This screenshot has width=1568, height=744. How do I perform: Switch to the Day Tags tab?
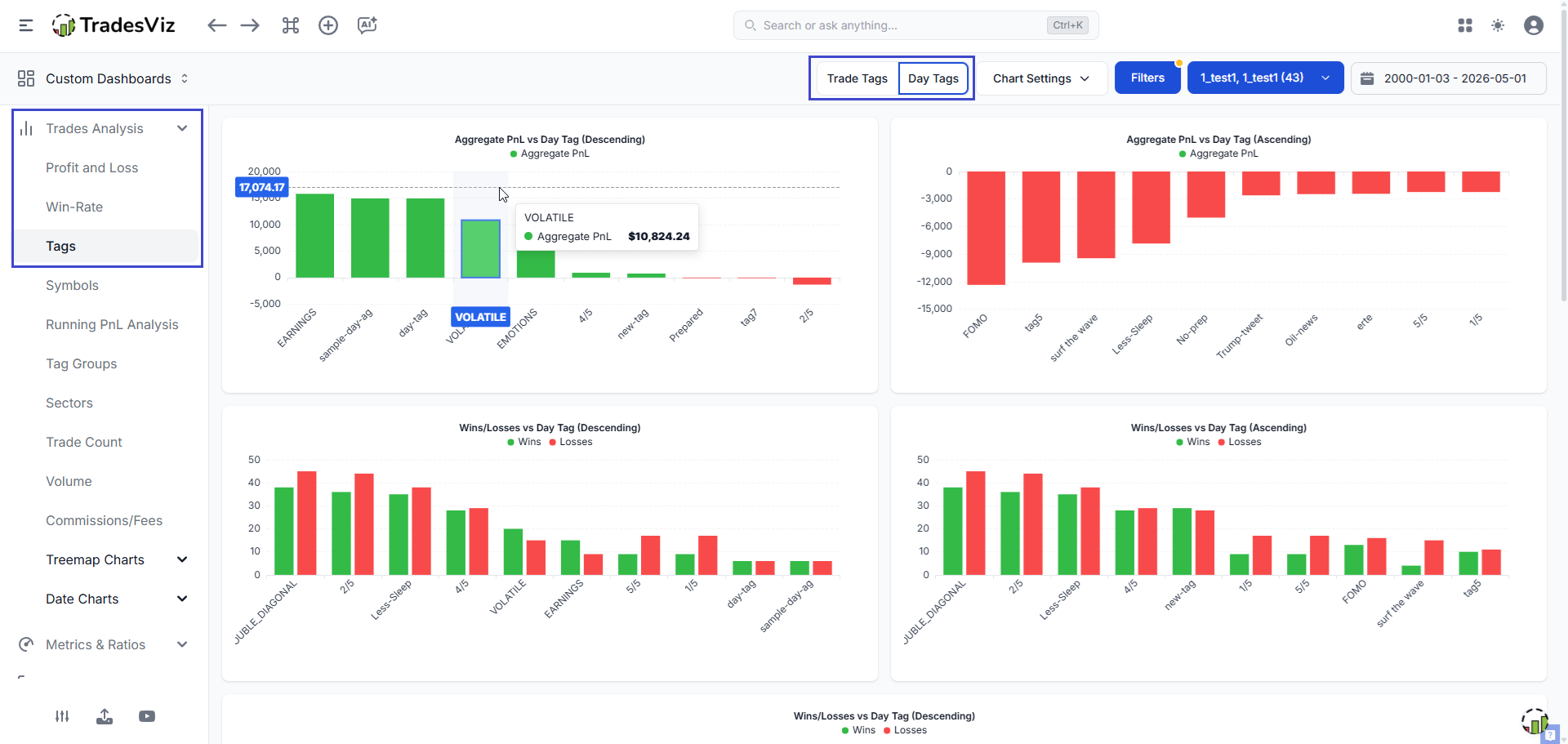pyautogui.click(x=933, y=78)
